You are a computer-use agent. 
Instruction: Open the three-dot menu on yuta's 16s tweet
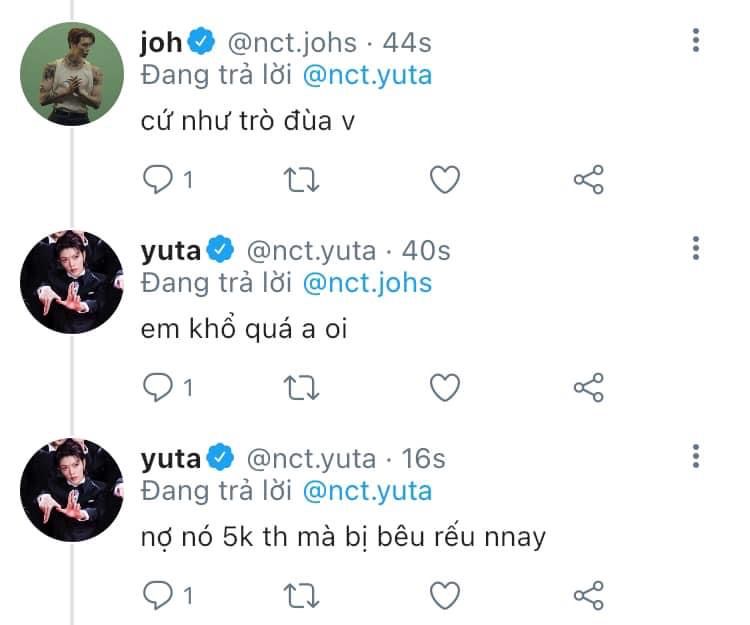point(696,456)
